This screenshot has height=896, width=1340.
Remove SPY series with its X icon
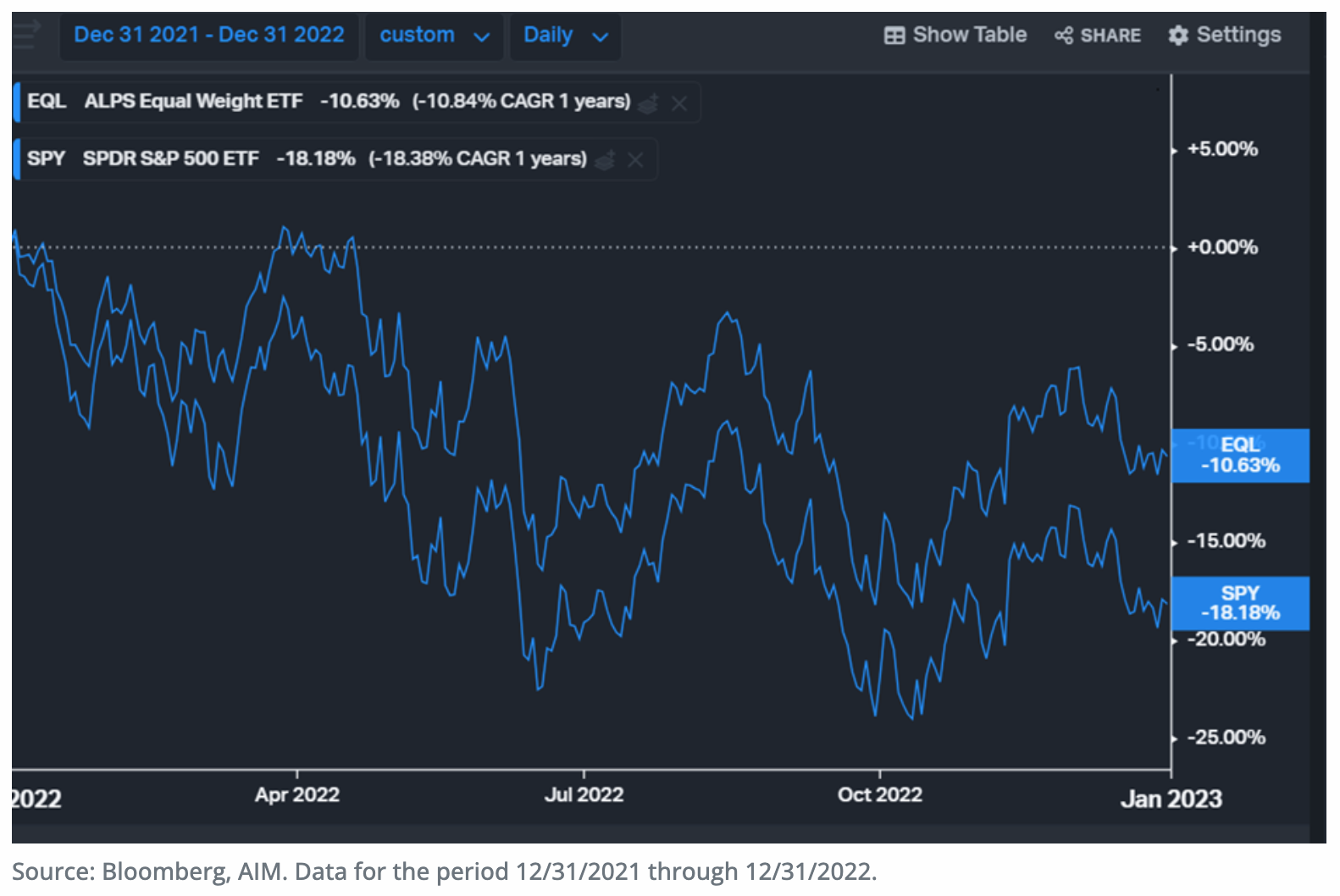pos(635,160)
